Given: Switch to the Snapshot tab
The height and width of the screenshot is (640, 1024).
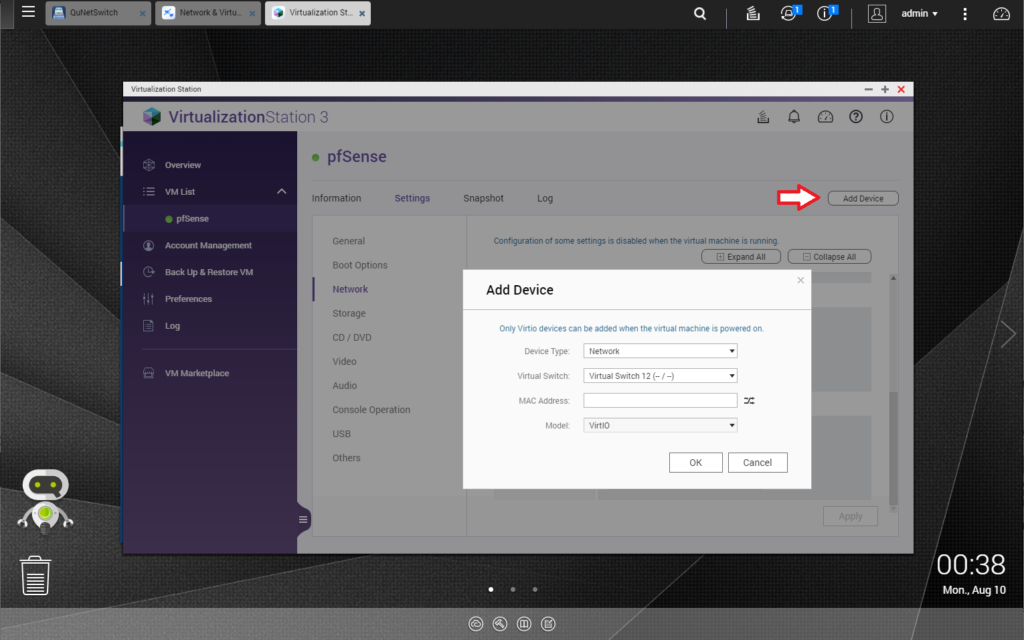Looking at the screenshot, I should click(x=483, y=198).
